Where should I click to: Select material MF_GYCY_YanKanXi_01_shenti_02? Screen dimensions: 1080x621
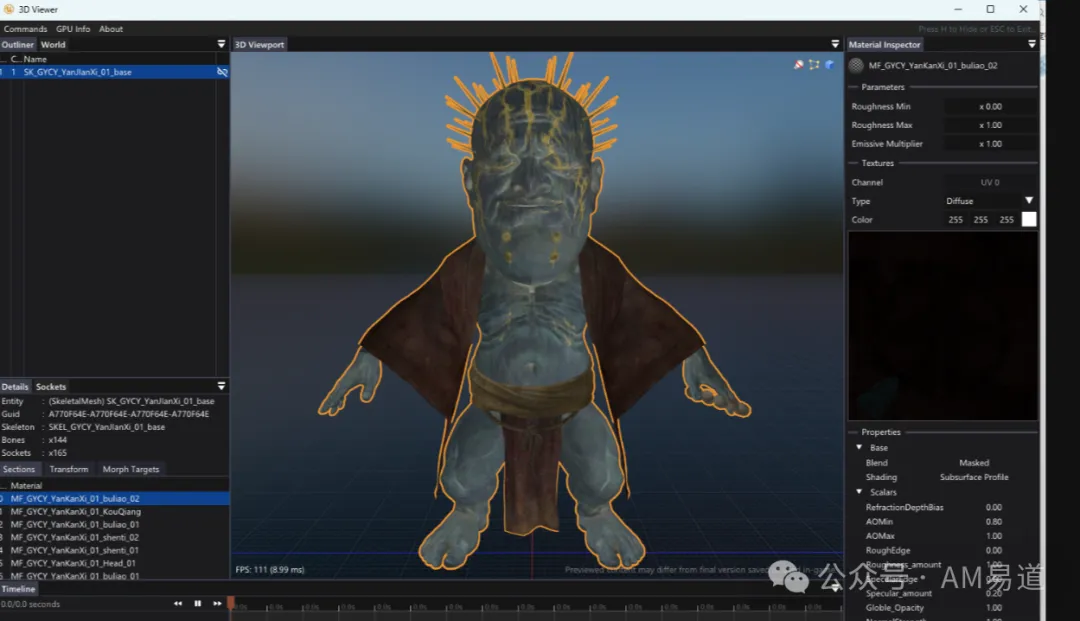(x=114, y=538)
